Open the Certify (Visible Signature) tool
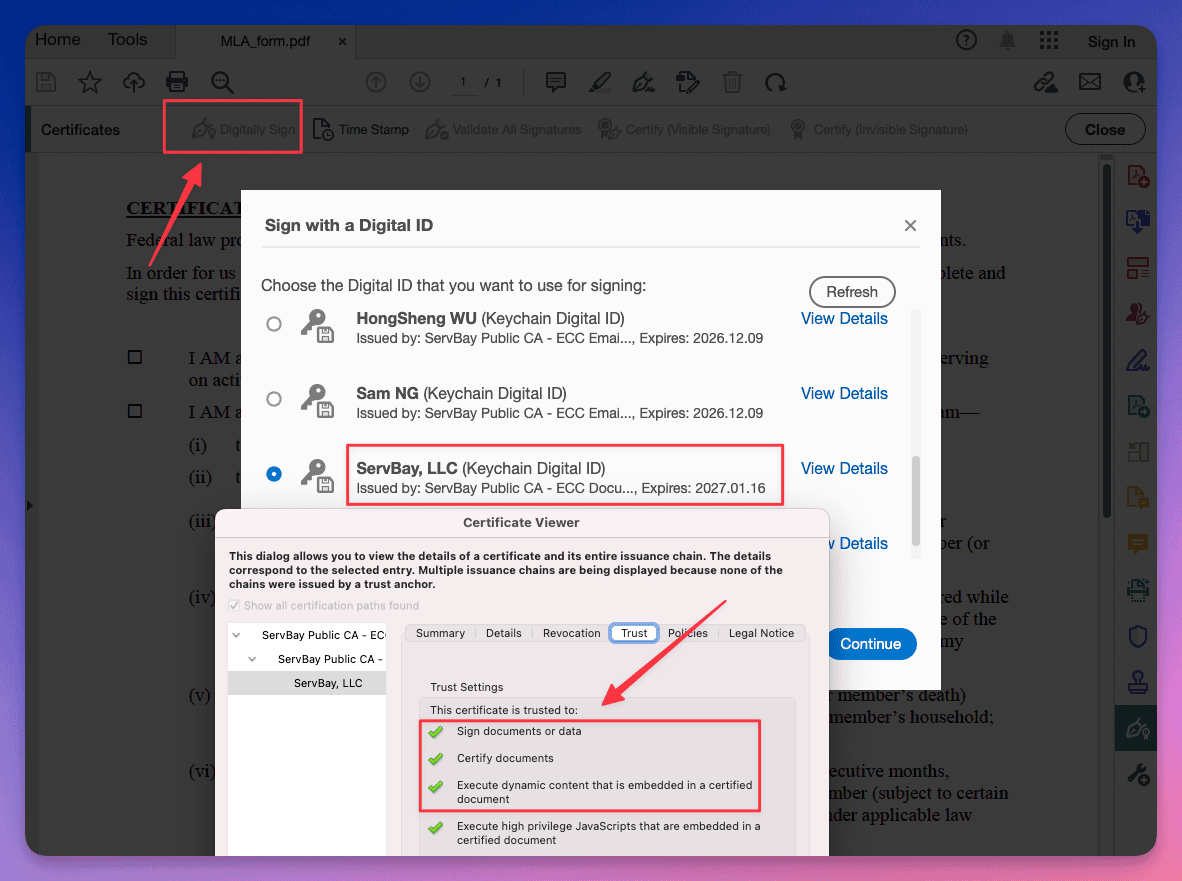 684,129
